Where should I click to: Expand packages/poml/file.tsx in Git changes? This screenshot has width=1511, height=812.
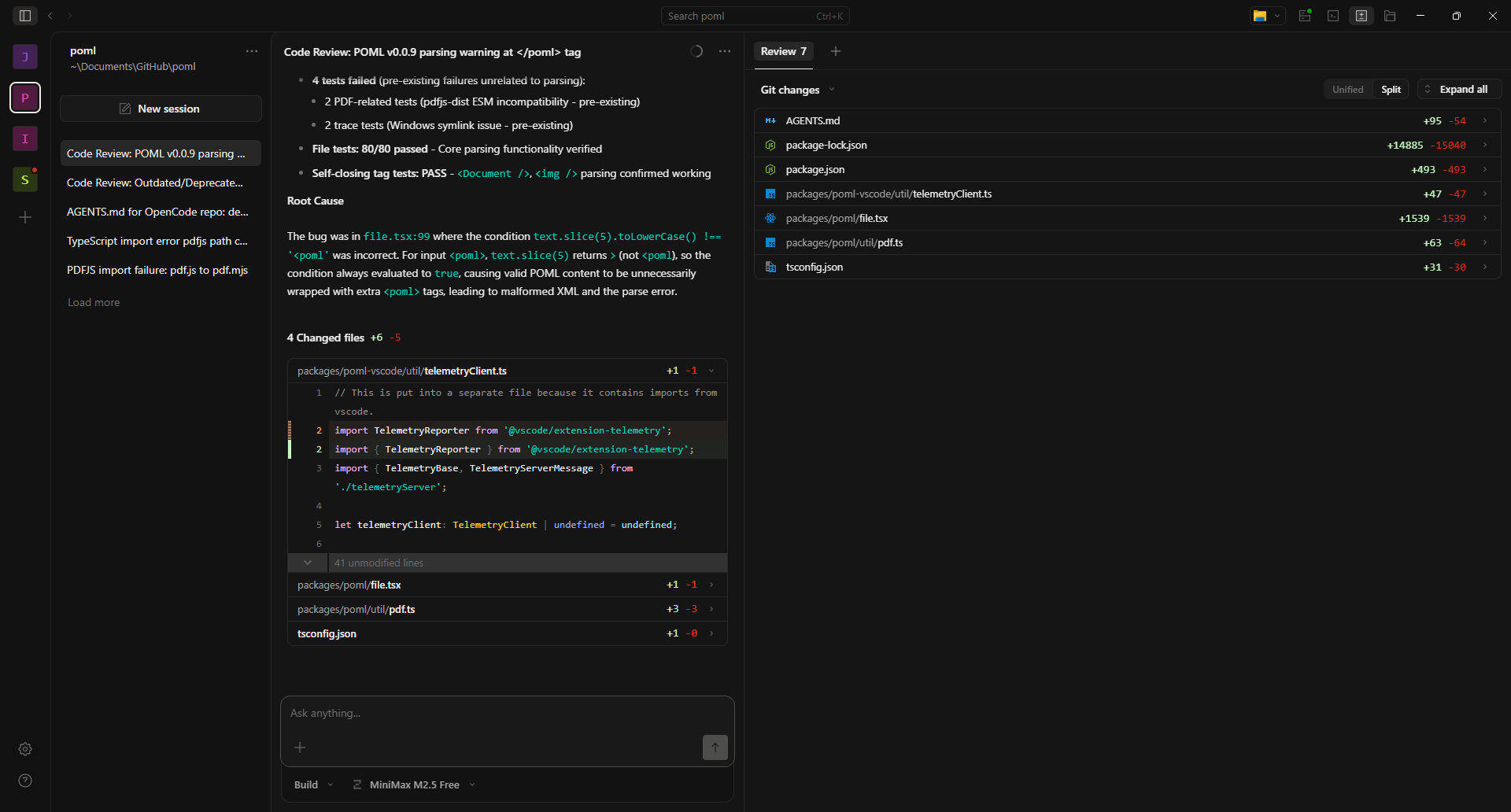[x=1128, y=218]
